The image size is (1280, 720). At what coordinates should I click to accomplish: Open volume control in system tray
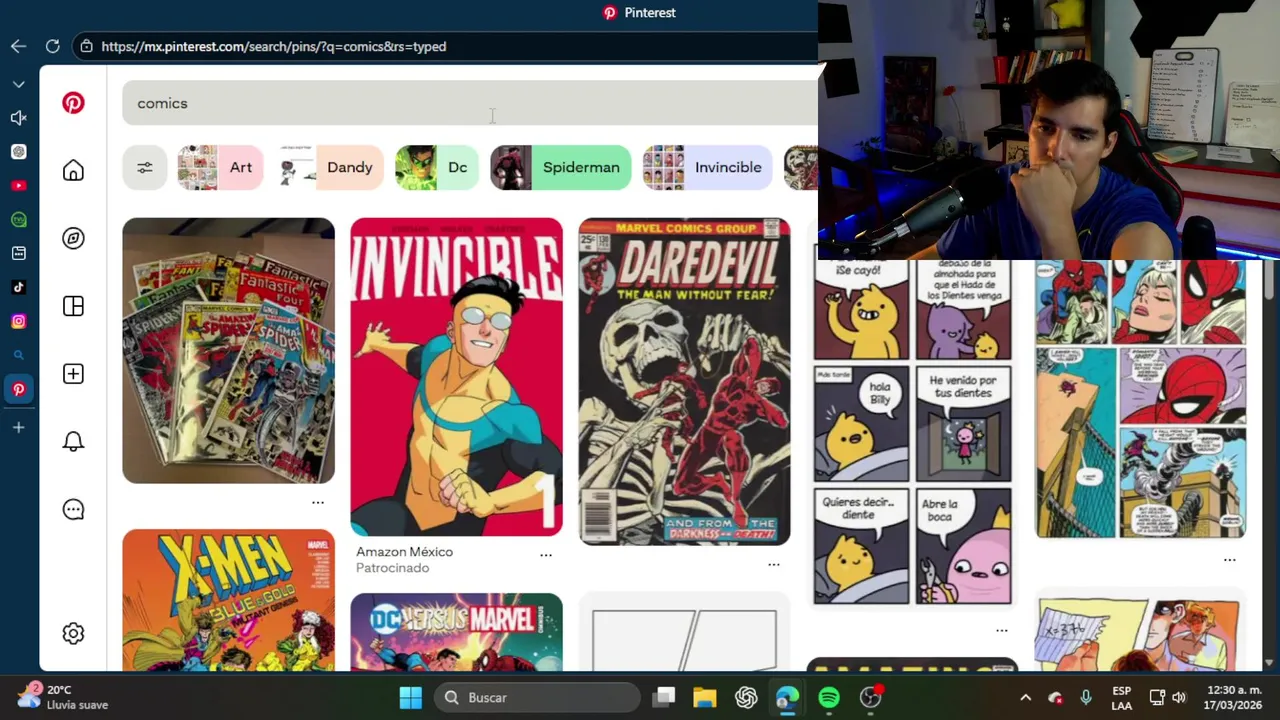click(1179, 697)
